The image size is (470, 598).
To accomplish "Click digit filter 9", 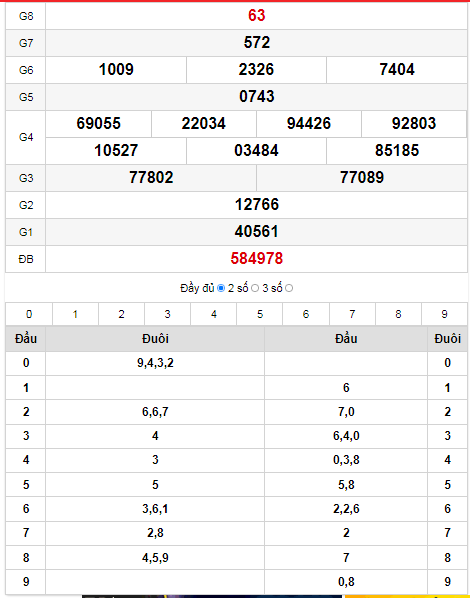I will [x=444, y=314].
